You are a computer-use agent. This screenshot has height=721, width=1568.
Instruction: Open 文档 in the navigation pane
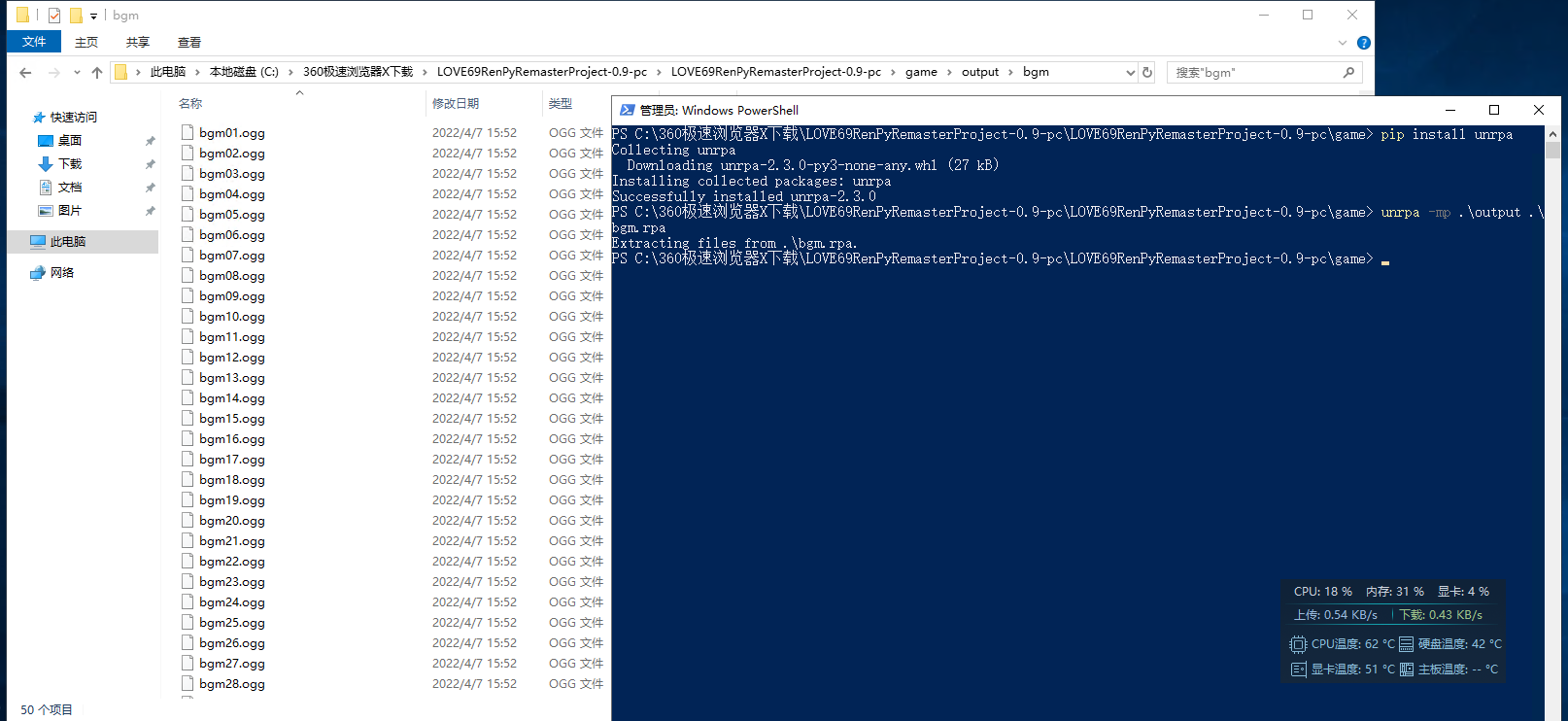pyautogui.click(x=70, y=187)
